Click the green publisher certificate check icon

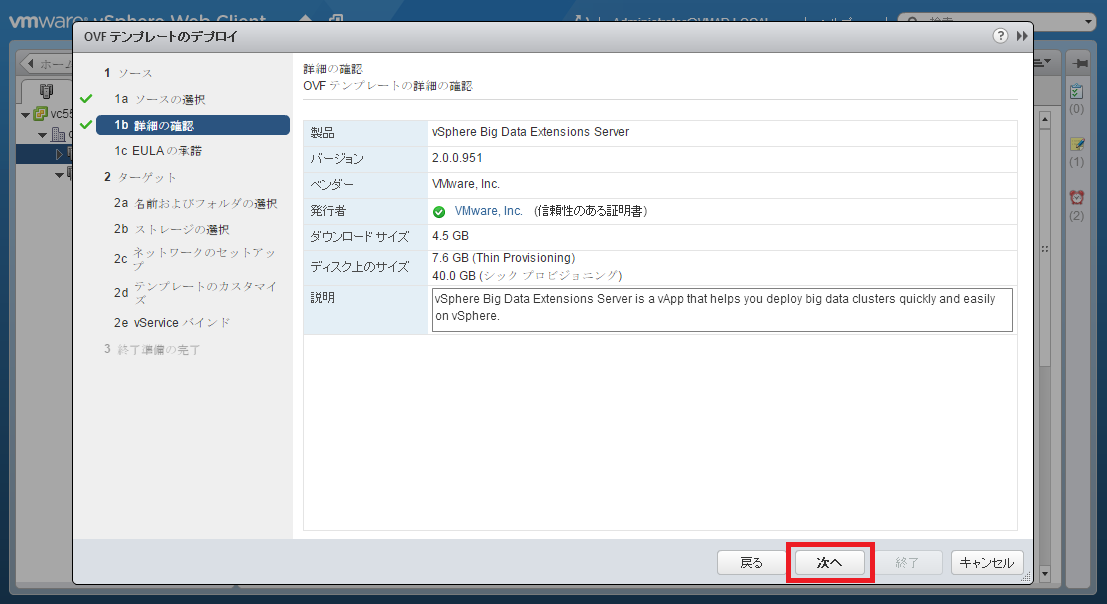pyautogui.click(x=439, y=212)
